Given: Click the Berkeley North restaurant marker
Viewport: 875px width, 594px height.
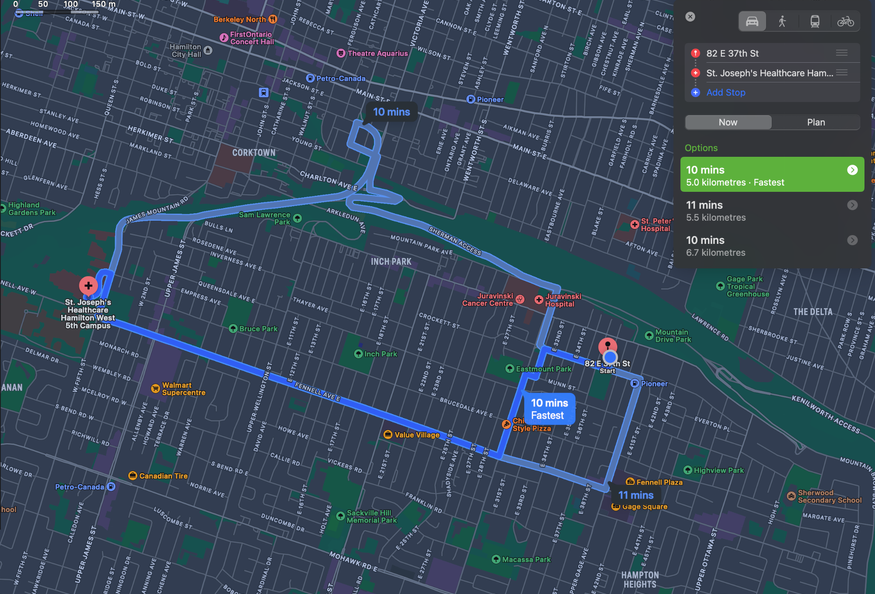Looking at the screenshot, I should tap(272, 19).
